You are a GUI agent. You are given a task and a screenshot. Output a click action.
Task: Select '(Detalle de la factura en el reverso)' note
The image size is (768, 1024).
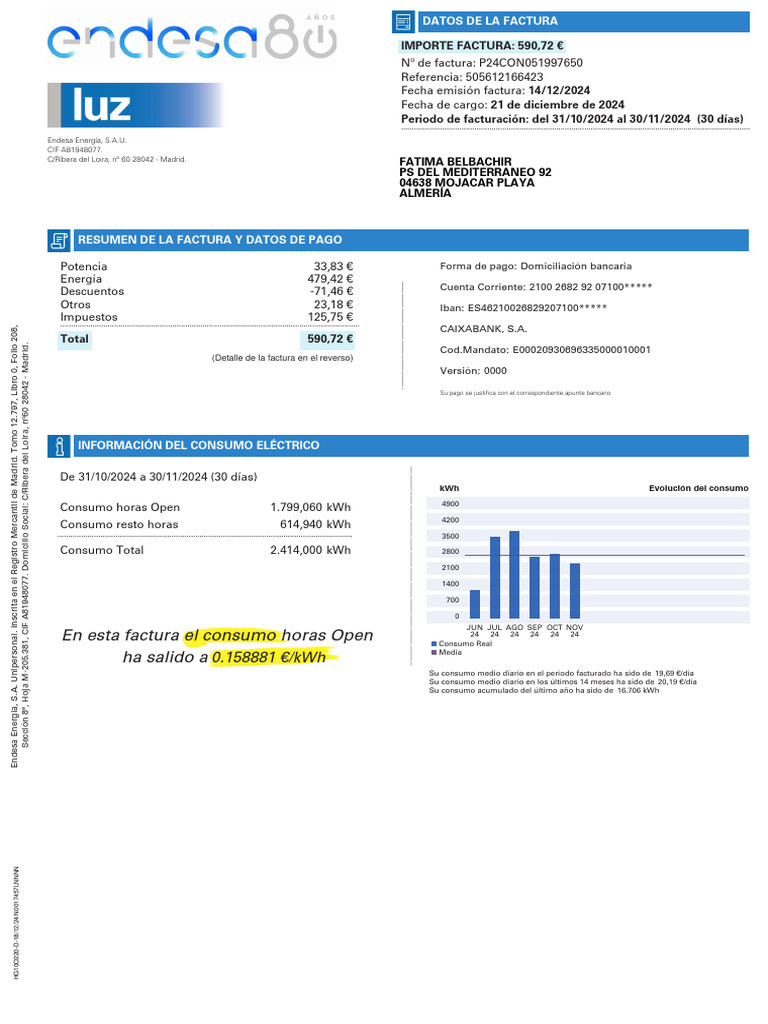[x=282, y=359]
